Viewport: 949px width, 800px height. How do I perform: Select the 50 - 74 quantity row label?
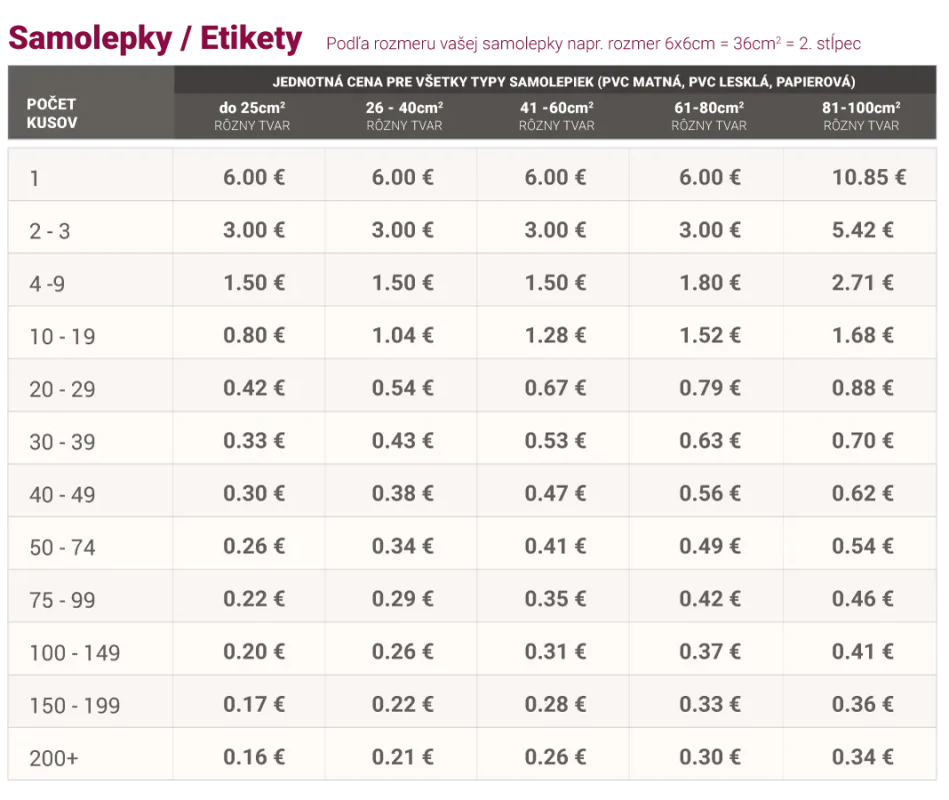62,548
